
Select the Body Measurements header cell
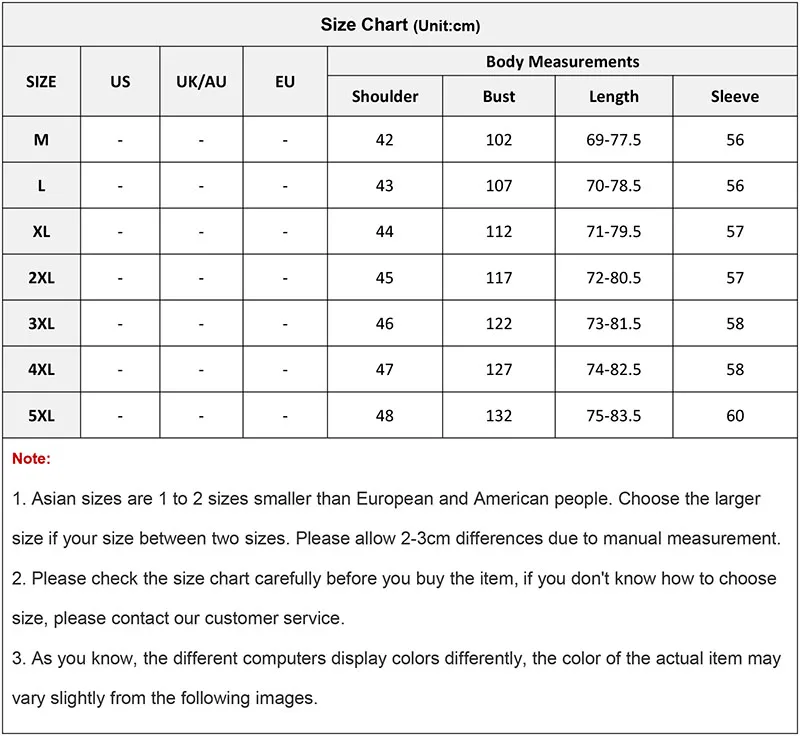coord(562,61)
